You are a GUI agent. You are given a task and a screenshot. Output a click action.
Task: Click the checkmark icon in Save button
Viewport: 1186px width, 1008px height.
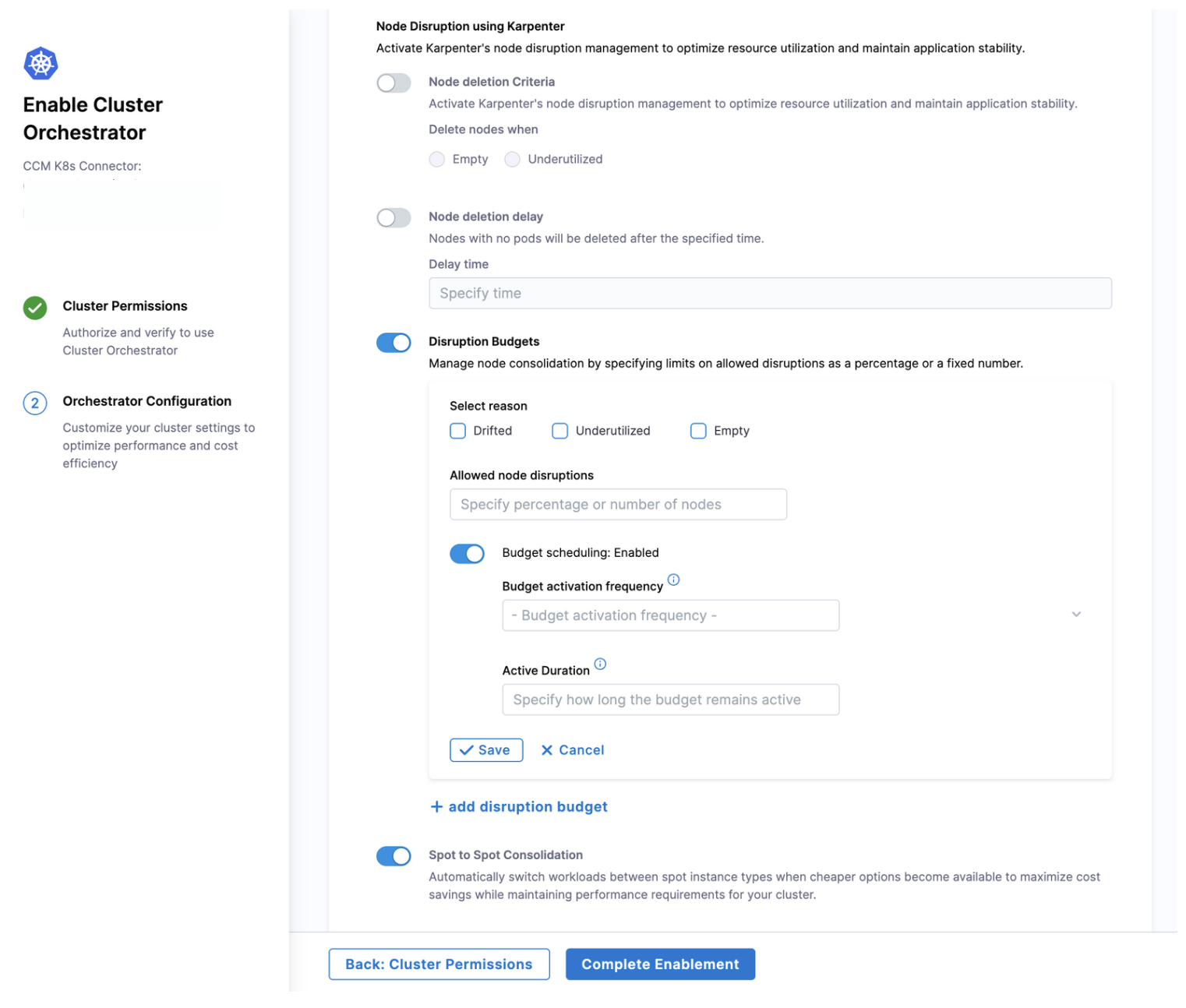466,750
